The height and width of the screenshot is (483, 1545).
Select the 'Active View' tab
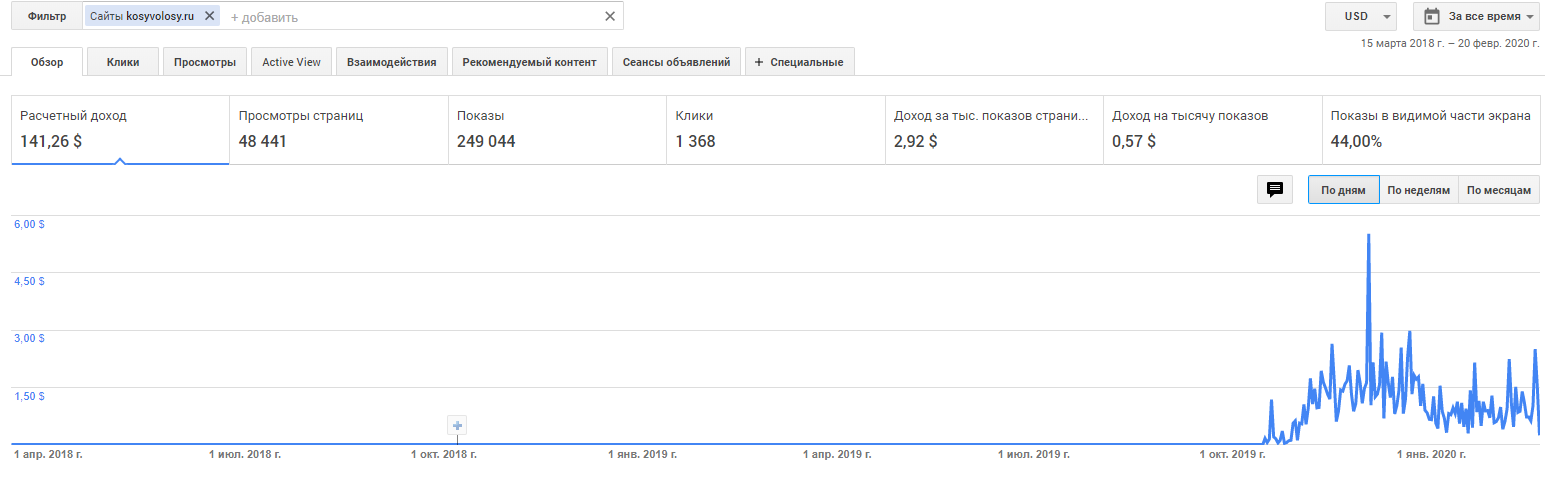click(291, 62)
